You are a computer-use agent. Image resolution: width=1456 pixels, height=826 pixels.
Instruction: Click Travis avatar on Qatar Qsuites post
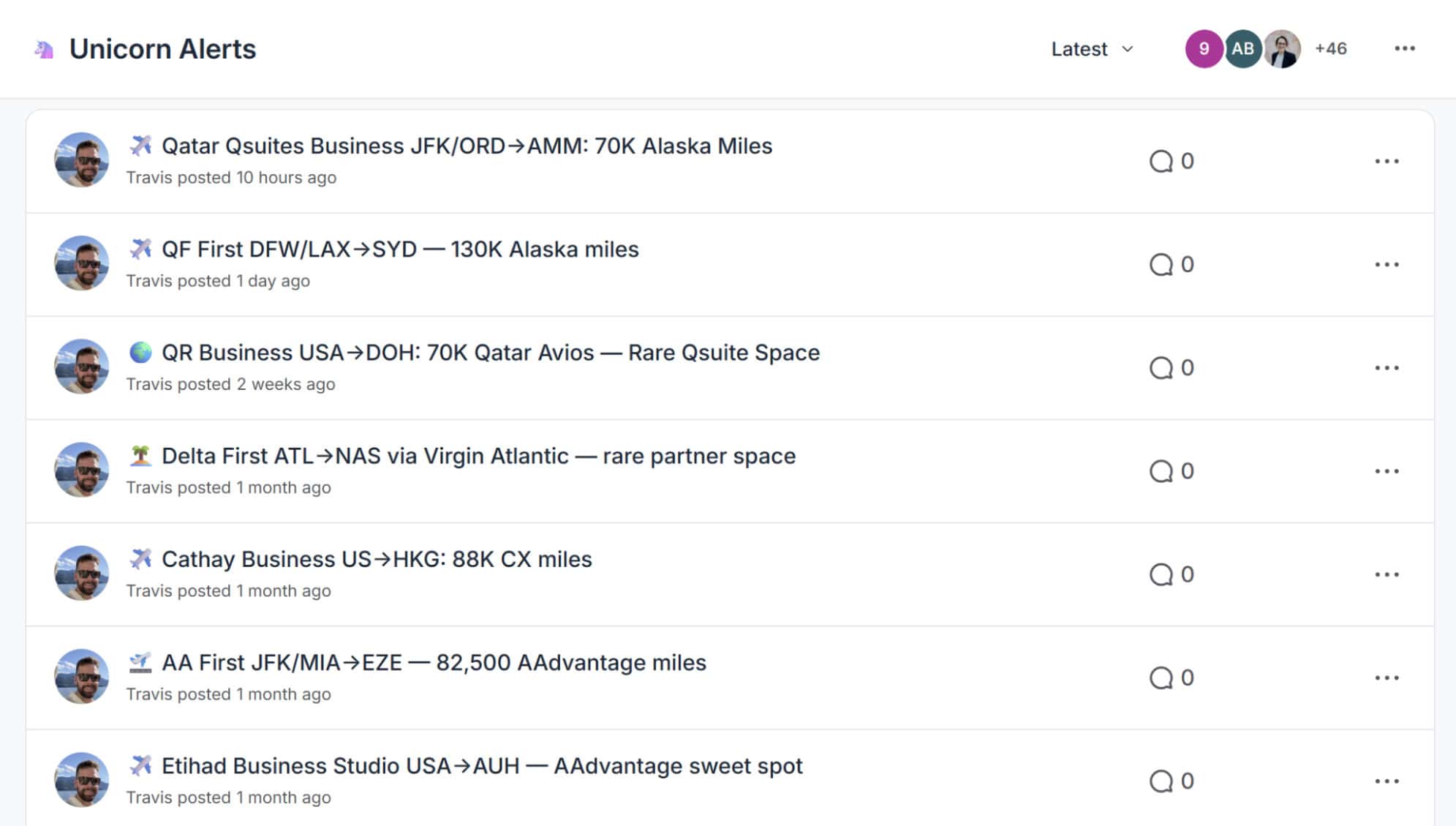(81, 159)
